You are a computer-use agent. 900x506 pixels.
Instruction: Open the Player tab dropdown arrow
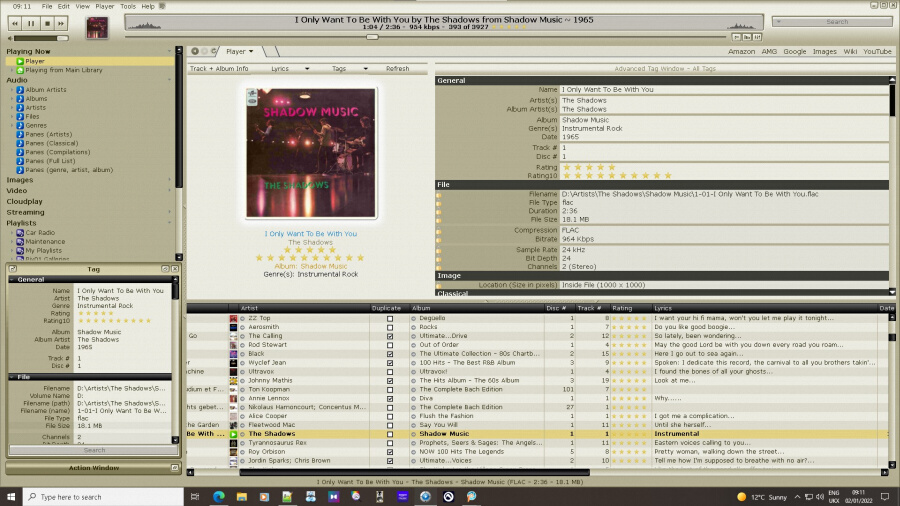click(251, 52)
